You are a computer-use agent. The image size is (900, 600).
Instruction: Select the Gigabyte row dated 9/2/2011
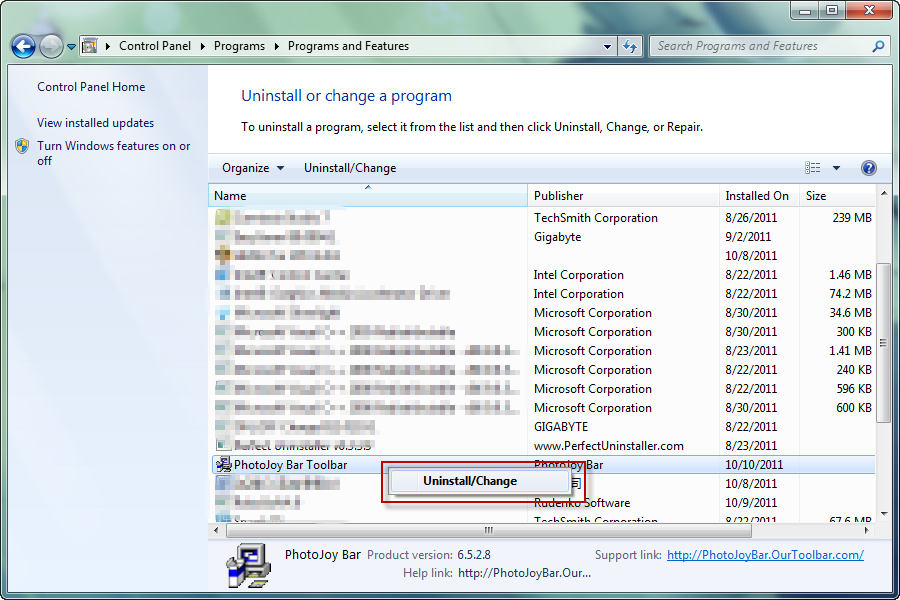pos(542,237)
